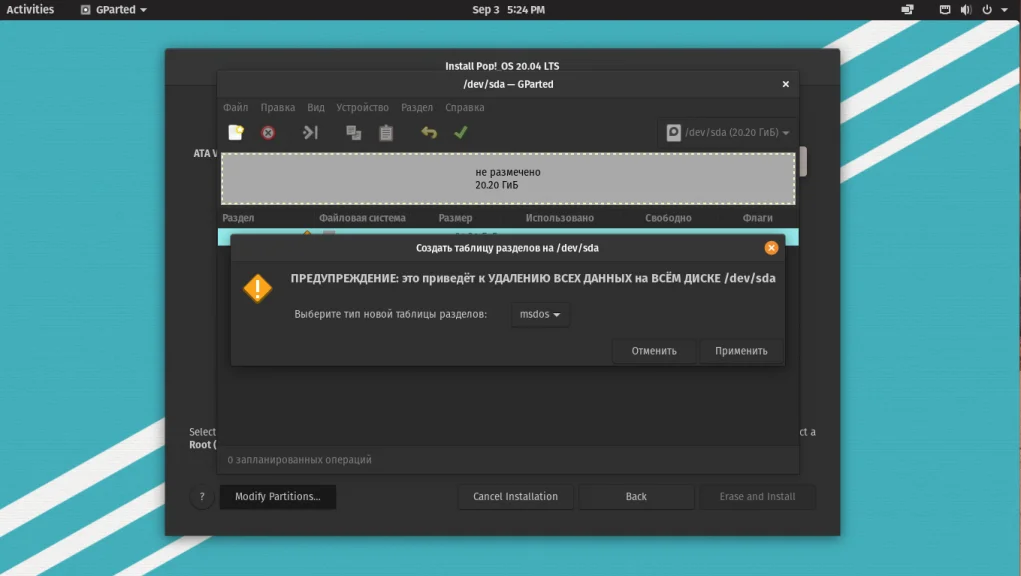Screen dimensions: 1021x576
Task: Click Cancel Installation in installer window
Action: click(515, 497)
